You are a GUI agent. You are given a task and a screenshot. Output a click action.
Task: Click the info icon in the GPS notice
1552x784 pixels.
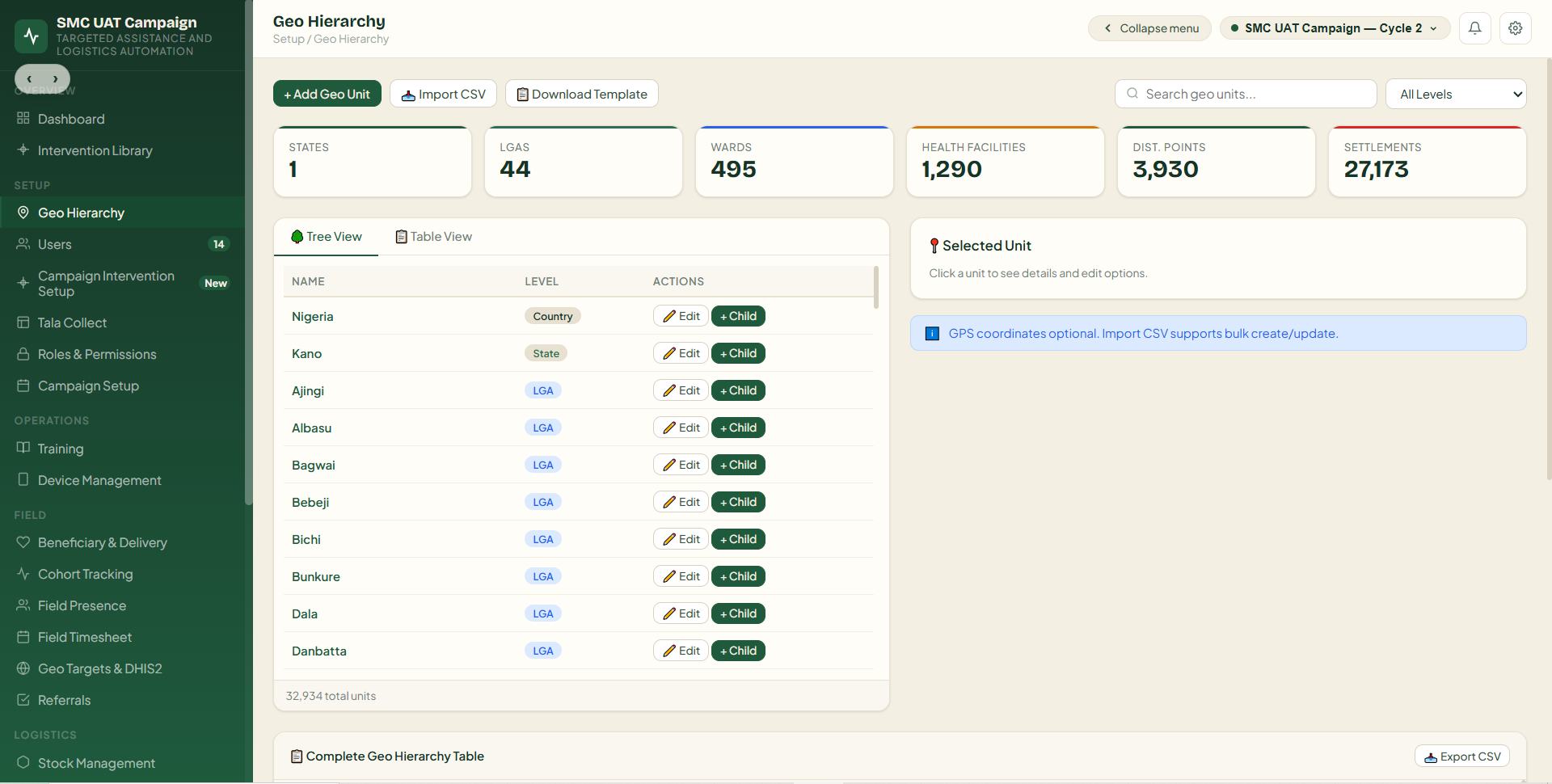click(932, 334)
